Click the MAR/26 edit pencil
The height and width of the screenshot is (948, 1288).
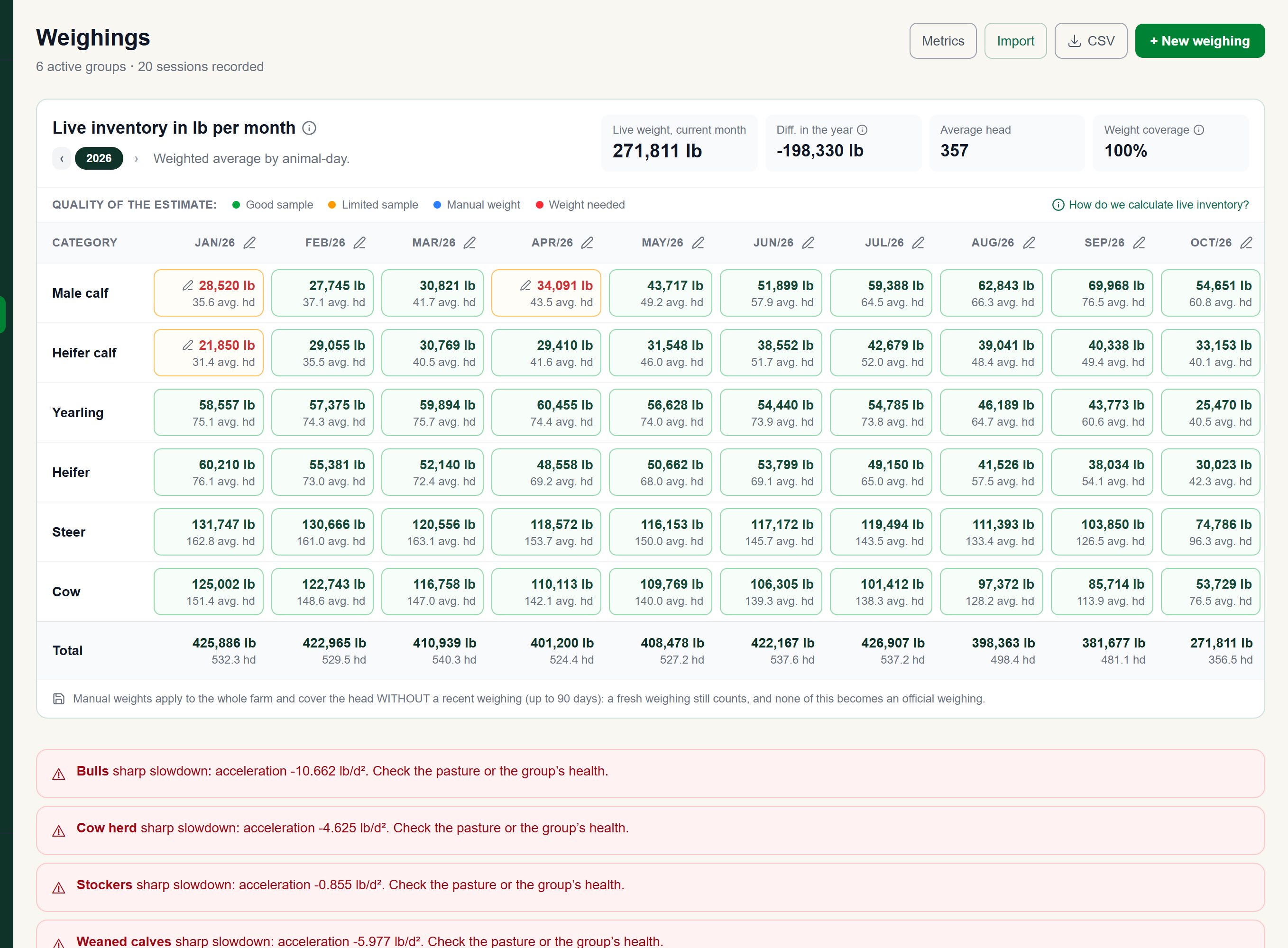[x=469, y=243]
